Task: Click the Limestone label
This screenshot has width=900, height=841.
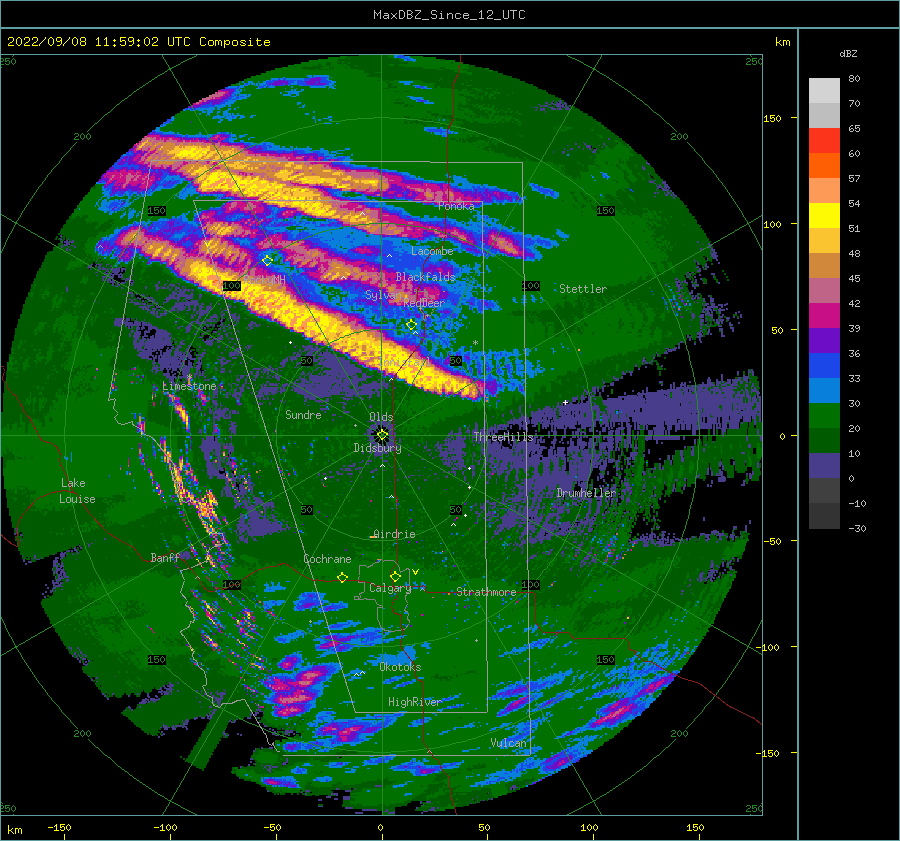Action: [x=189, y=386]
